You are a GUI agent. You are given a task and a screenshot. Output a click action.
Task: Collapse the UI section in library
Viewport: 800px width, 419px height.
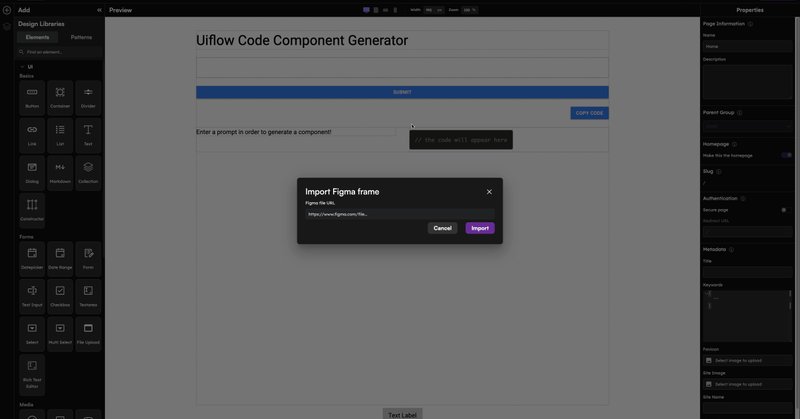point(22,67)
